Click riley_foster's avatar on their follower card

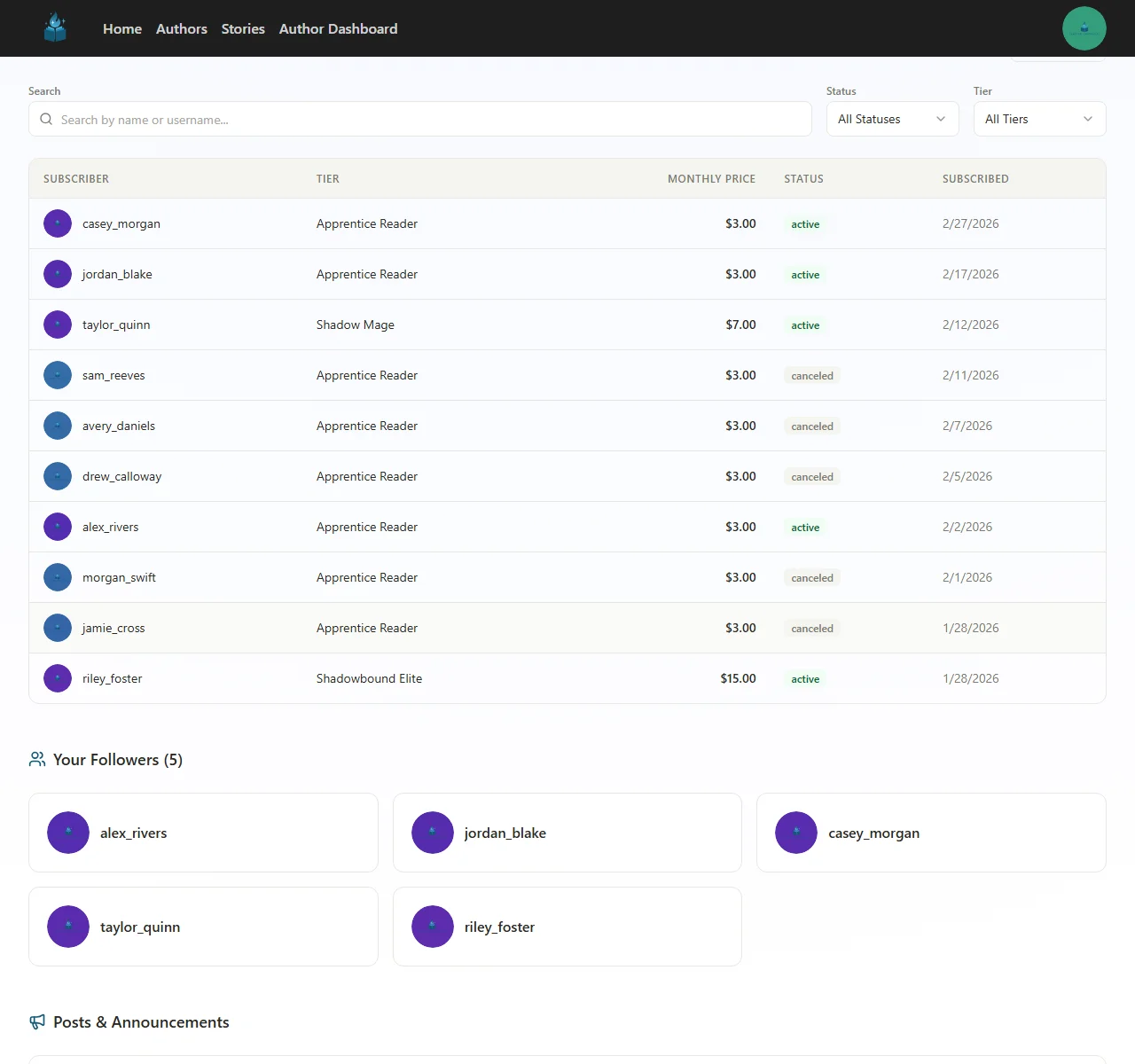coord(433,927)
